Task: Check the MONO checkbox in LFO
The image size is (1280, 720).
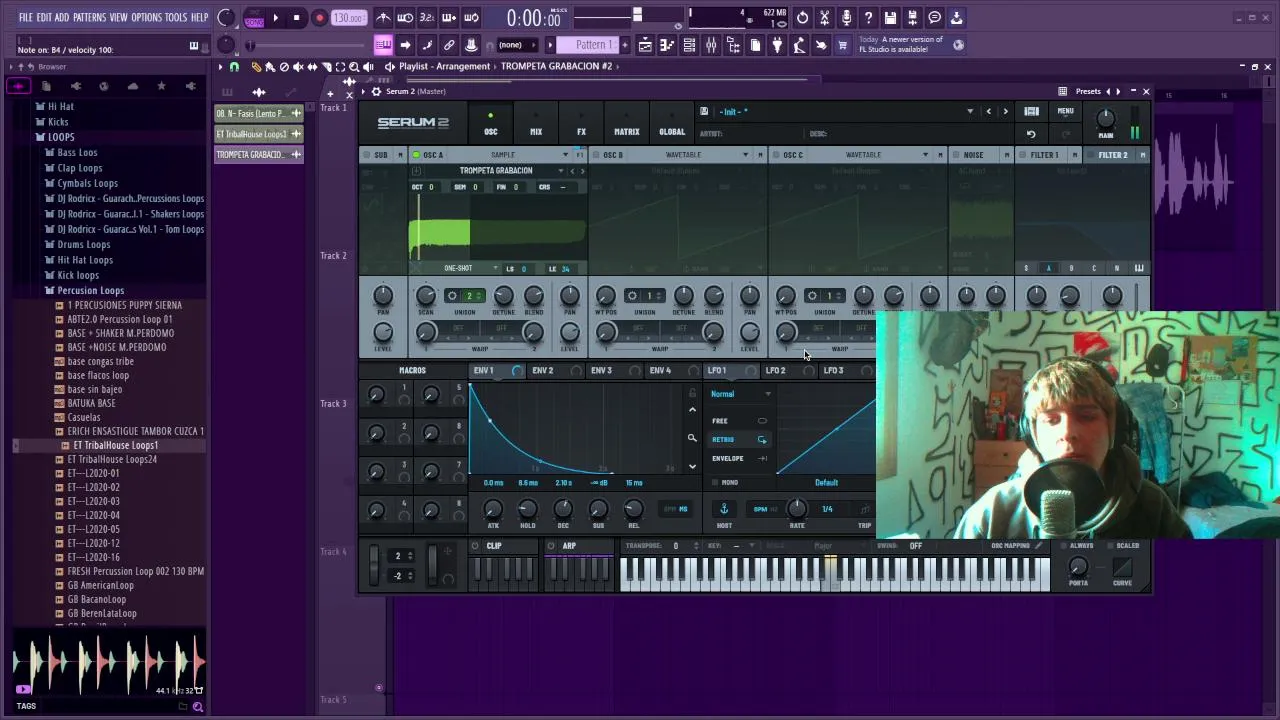Action: point(715,483)
